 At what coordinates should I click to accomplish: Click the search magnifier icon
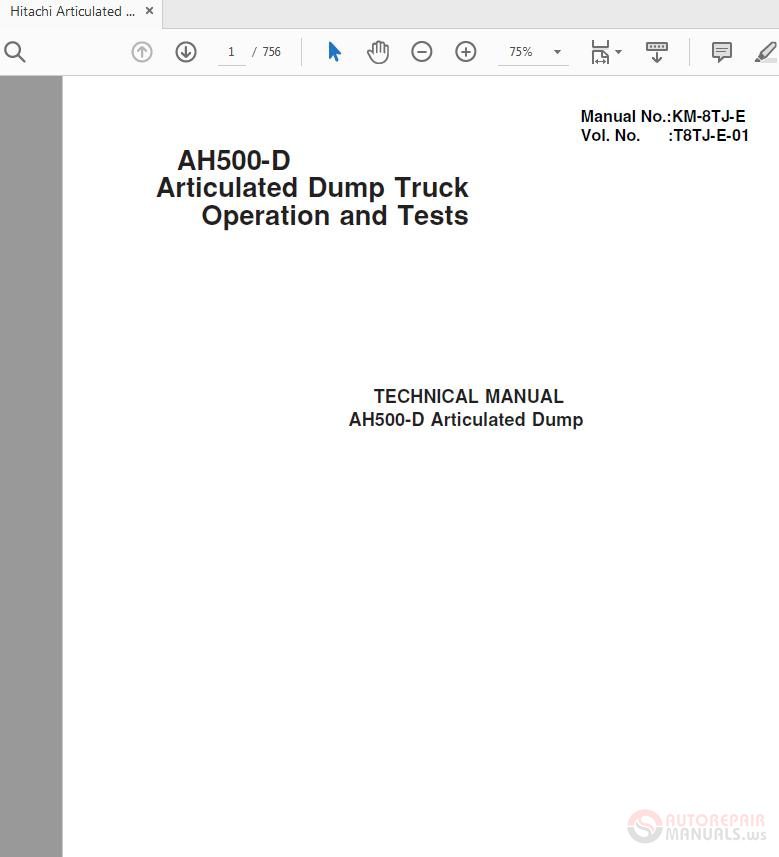click(15, 52)
